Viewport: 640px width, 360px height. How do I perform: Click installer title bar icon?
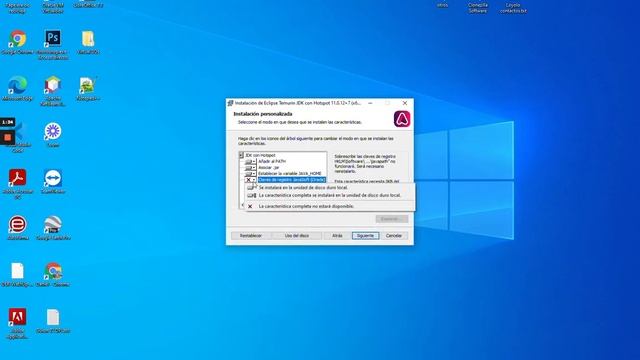(x=230, y=103)
